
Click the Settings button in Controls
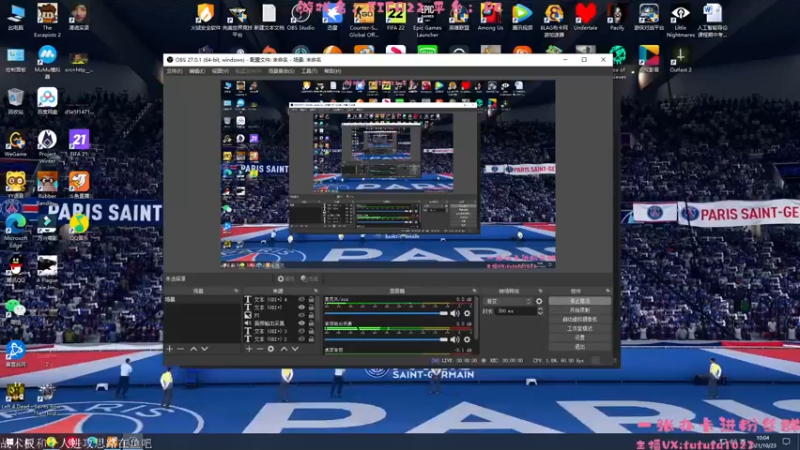coord(580,338)
